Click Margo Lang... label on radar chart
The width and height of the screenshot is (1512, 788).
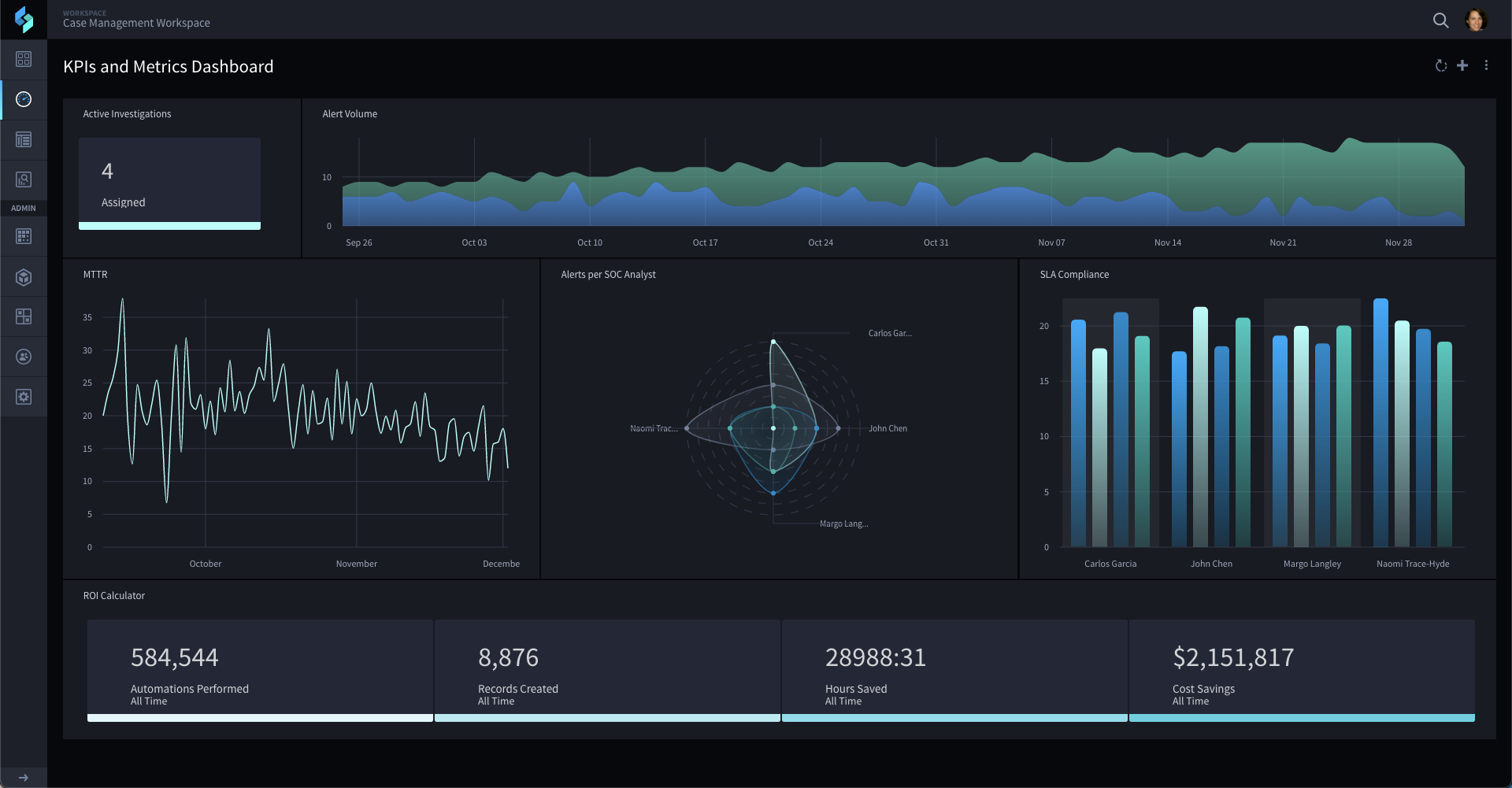(843, 523)
